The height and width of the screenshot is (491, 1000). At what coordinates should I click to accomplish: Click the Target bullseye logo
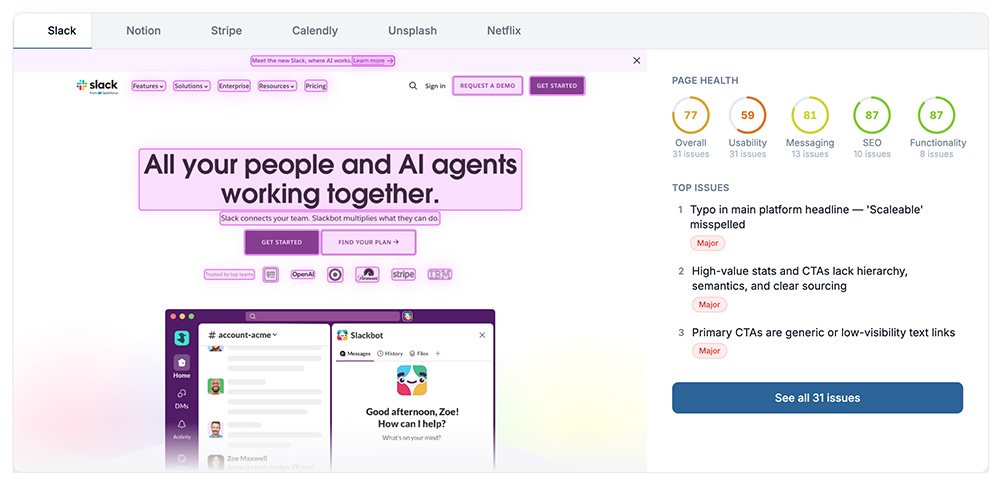click(x=335, y=275)
